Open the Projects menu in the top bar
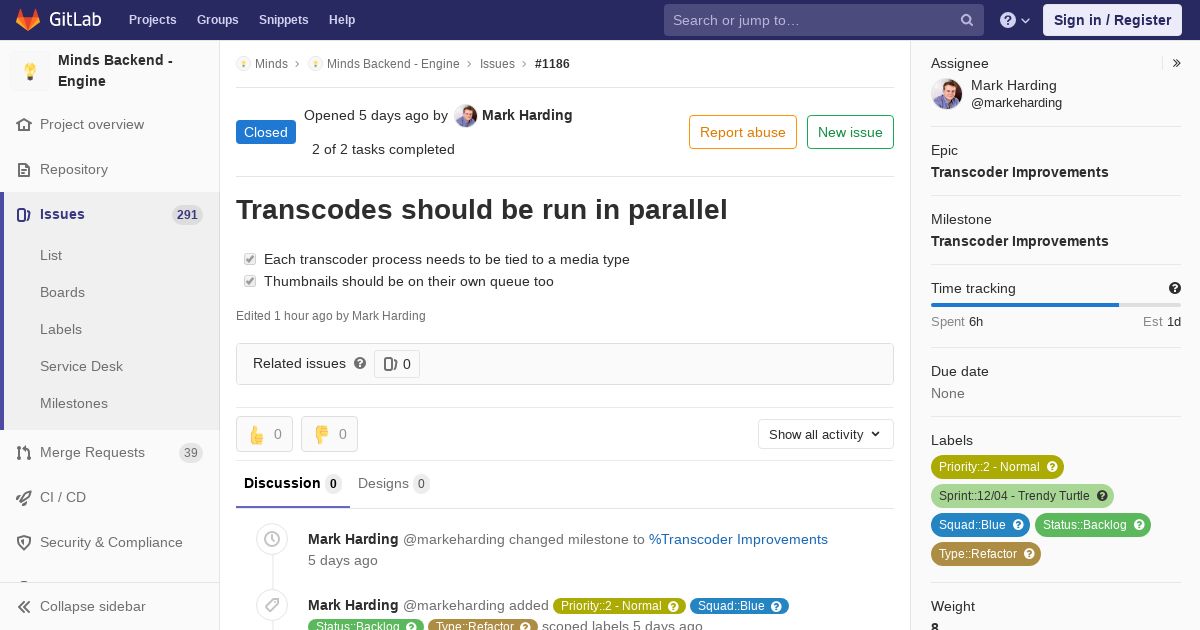The height and width of the screenshot is (630, 1200). click(152, 20)
